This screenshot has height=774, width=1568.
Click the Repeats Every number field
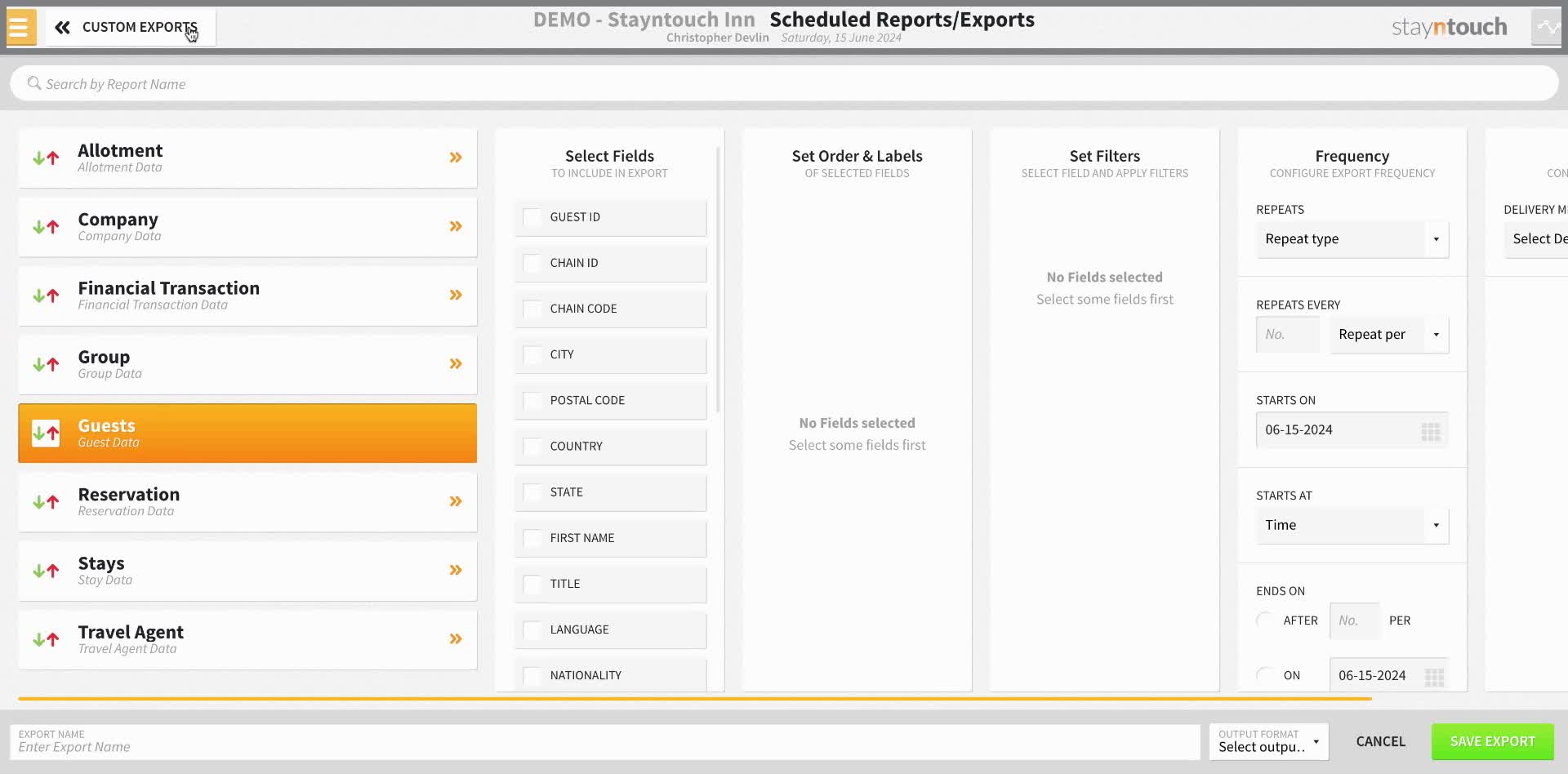click(1288, 334)
